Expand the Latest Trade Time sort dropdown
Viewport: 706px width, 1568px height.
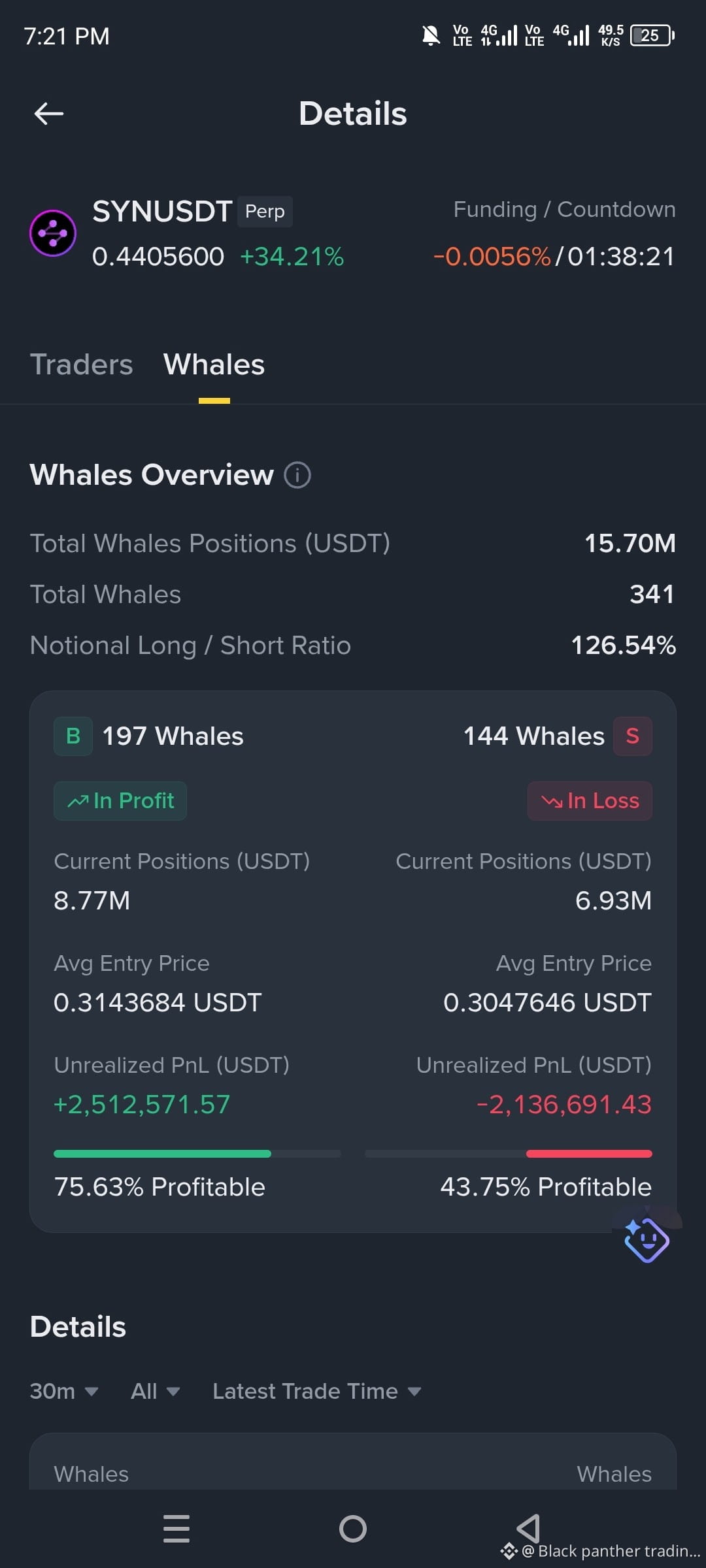tap(317, 1391)
